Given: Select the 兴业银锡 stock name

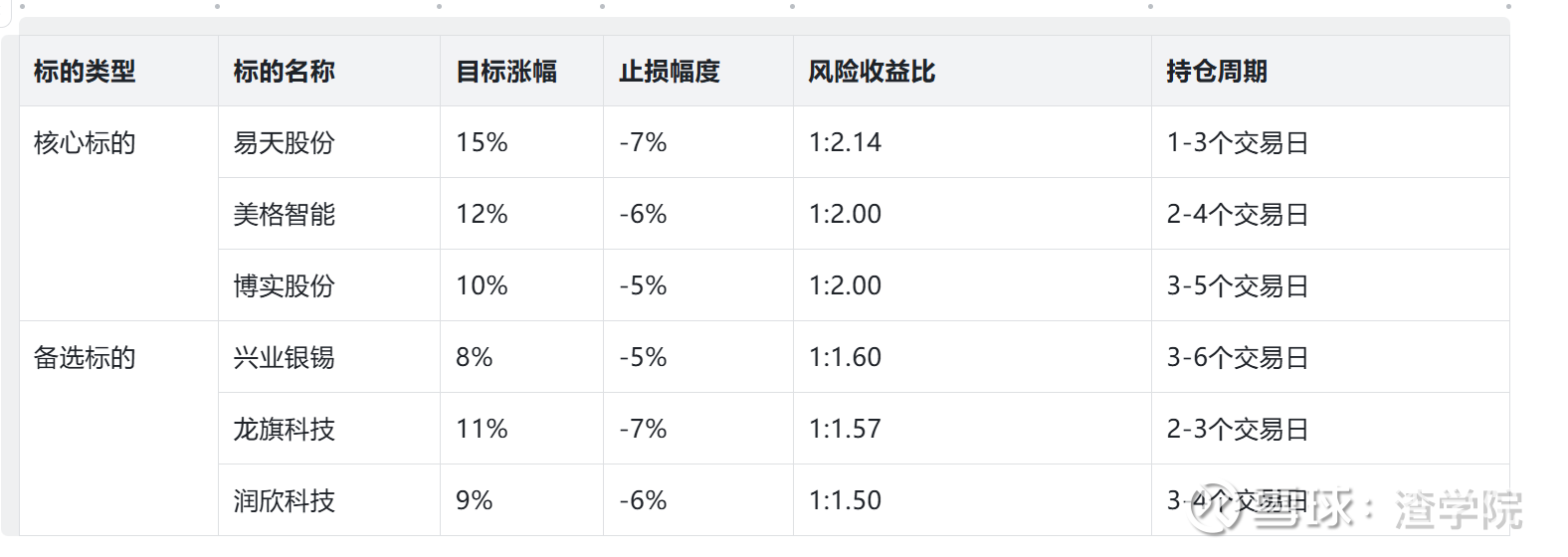Looking at the screenshot, I should pos(284,358).
